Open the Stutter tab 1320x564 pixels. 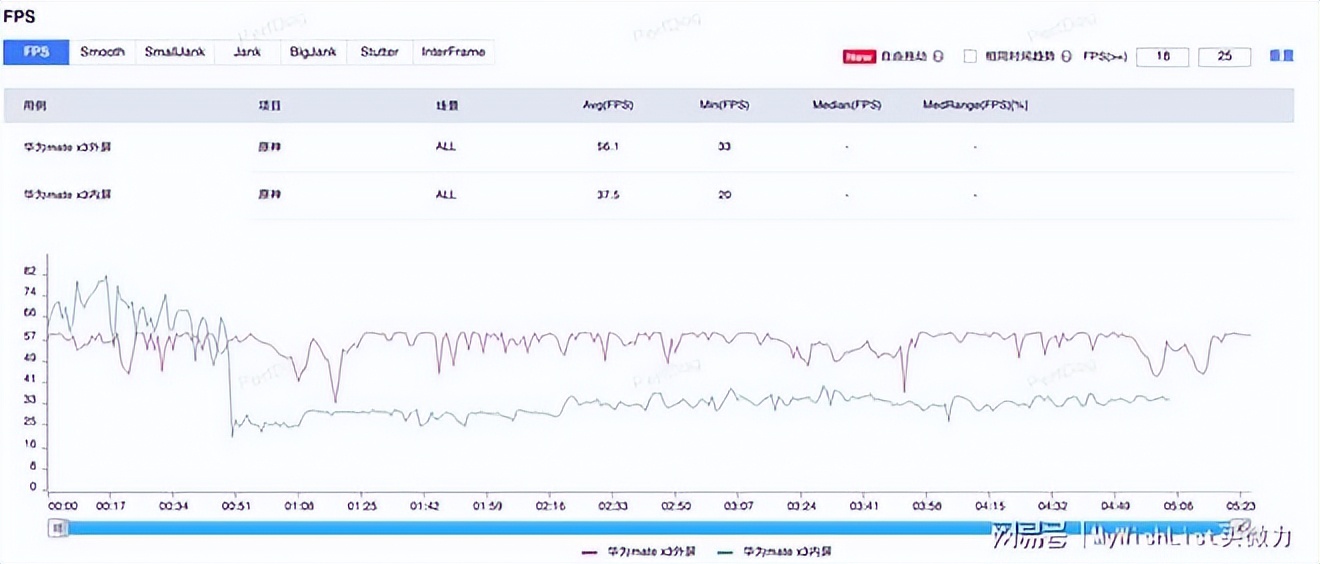point(379,52)
